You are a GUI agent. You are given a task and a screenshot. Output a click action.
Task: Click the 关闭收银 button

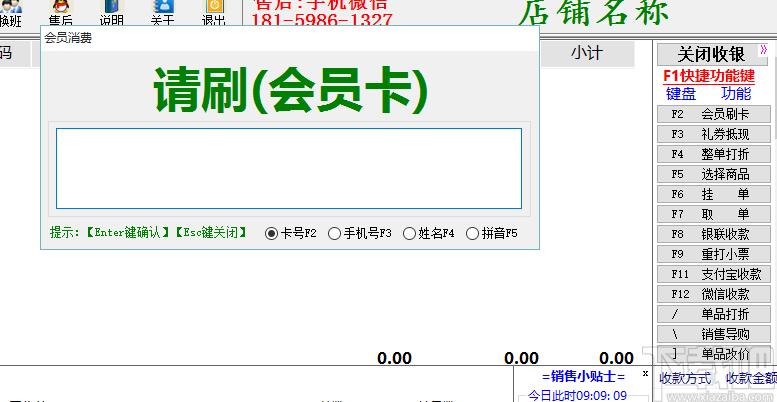(711, 55)
